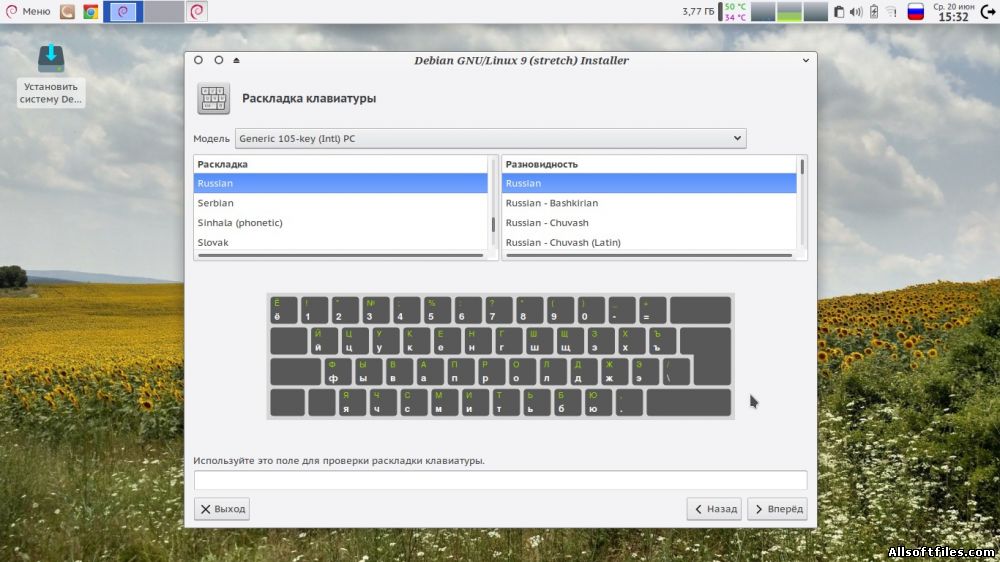The height and width of the screenshot is (562, 1000).
Task: Open the wireless network warning tray icon
Action: (891, 11)
